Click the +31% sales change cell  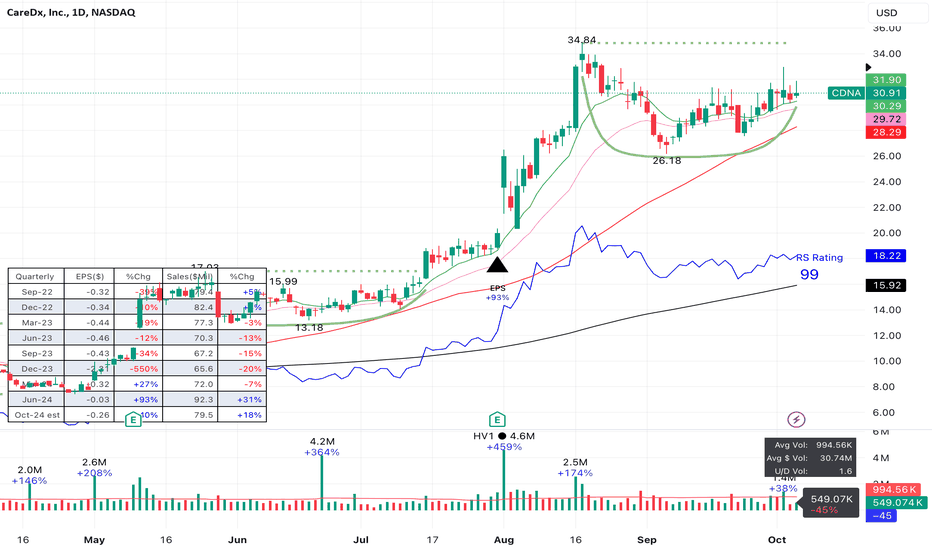tap(249, 400)
